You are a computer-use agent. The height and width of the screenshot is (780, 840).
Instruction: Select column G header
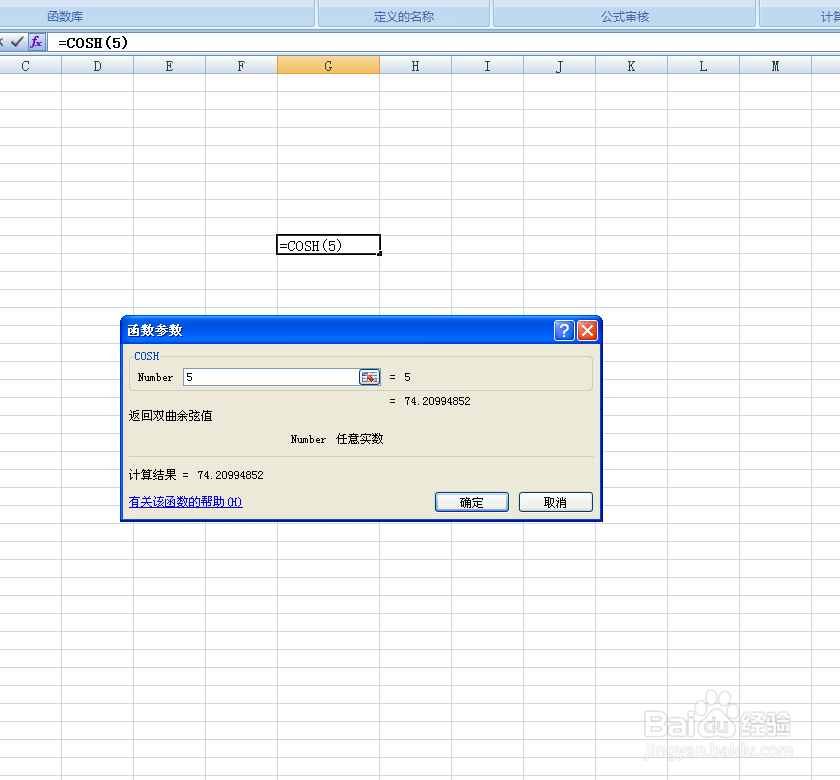[328, 65]
